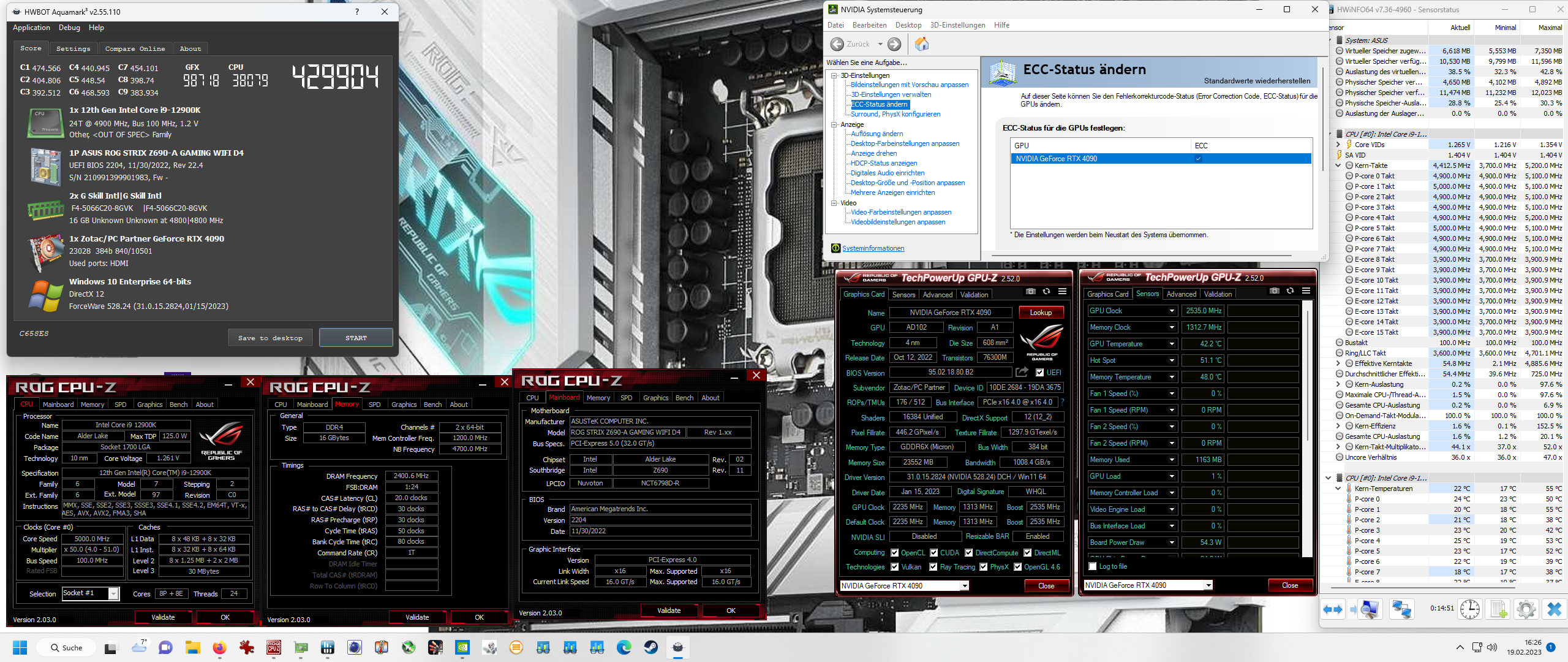
Task: Open Steam from the taskbar
Action: [x=650, y=647]
